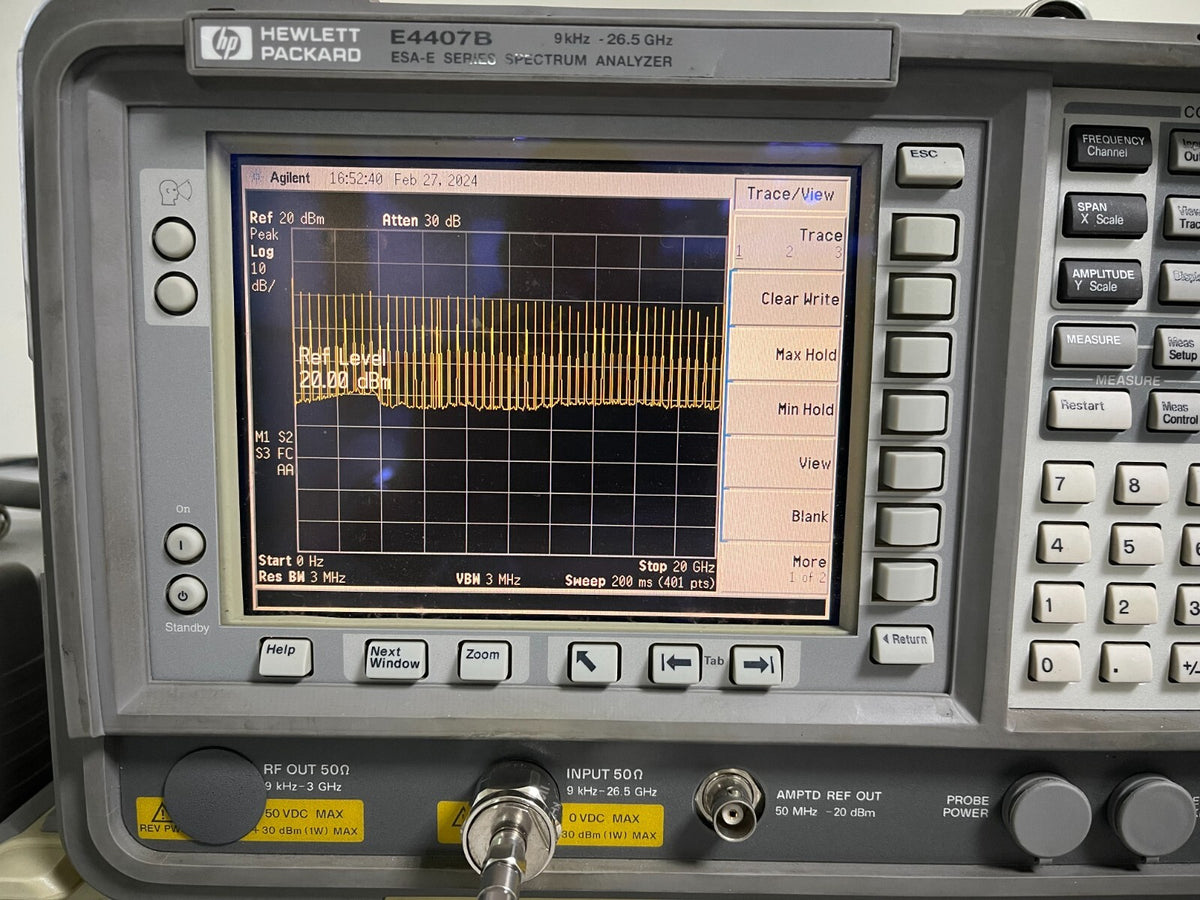Tap number key 8 on keypad

(1141, 485)
